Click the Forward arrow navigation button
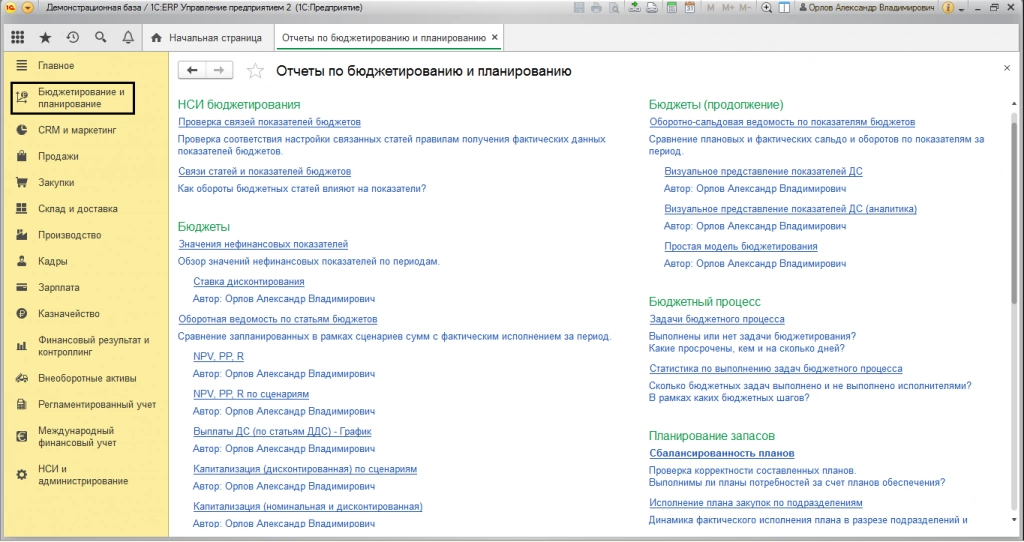The image size is (1024, 542). [x=219, y=71]
